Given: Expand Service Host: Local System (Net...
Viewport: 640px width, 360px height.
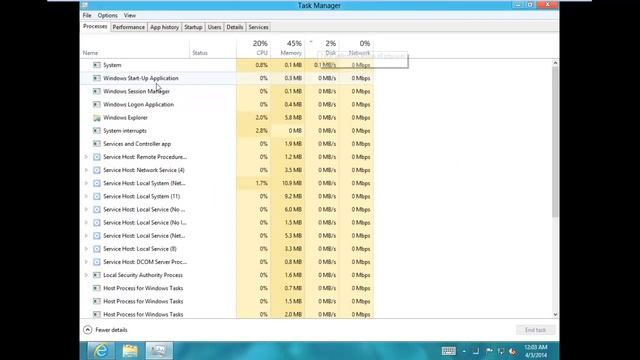Looking at the screenshot, I should [x=86, y=183].
